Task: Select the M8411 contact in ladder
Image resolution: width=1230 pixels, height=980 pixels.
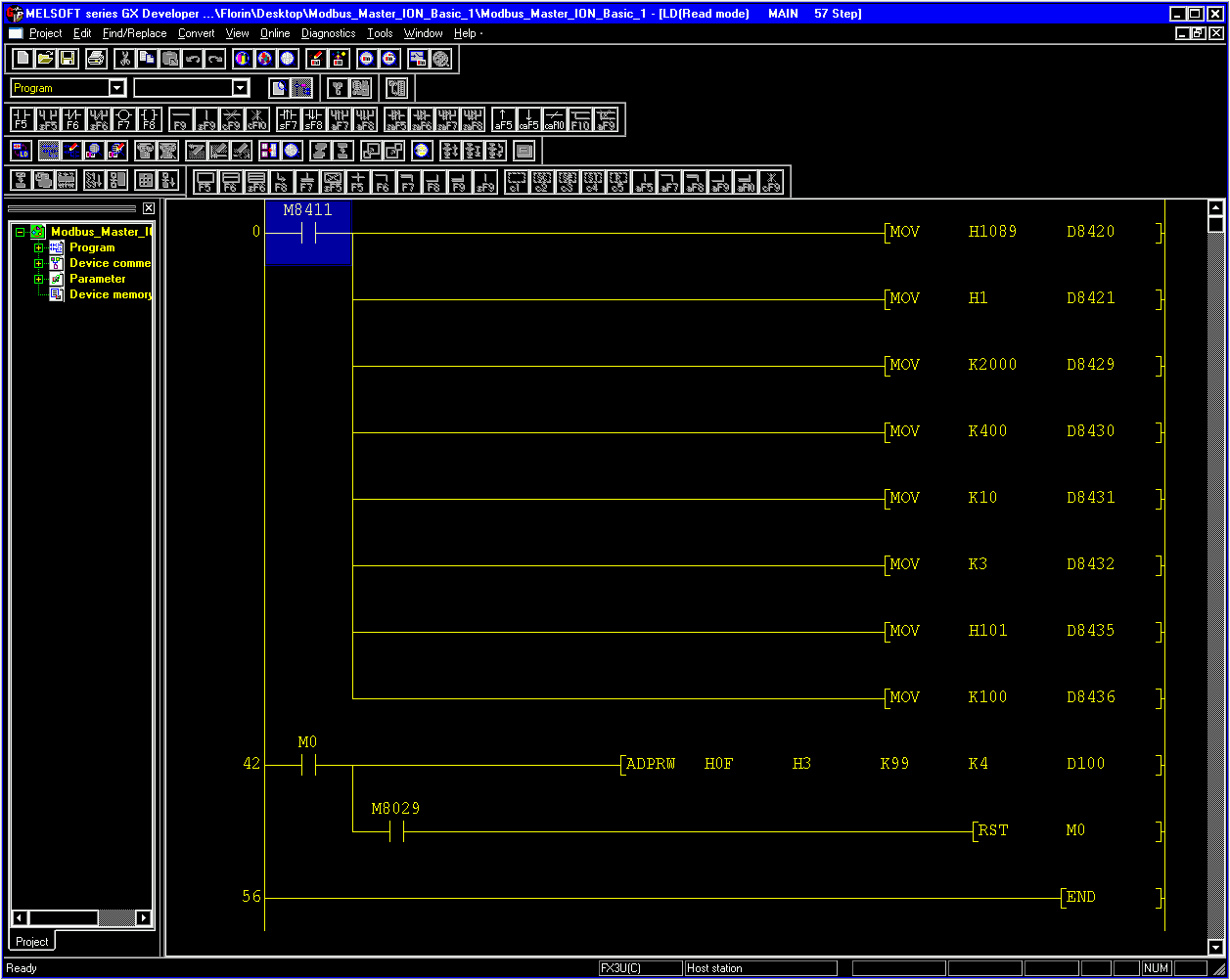Action: (307, 233)
